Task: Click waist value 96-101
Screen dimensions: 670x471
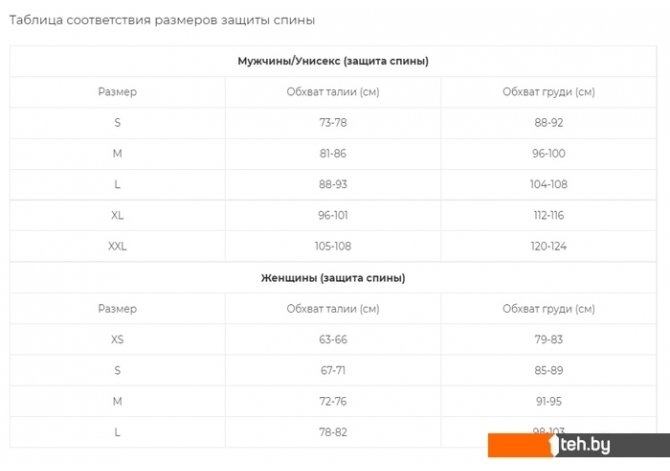Action: [333, 215]
